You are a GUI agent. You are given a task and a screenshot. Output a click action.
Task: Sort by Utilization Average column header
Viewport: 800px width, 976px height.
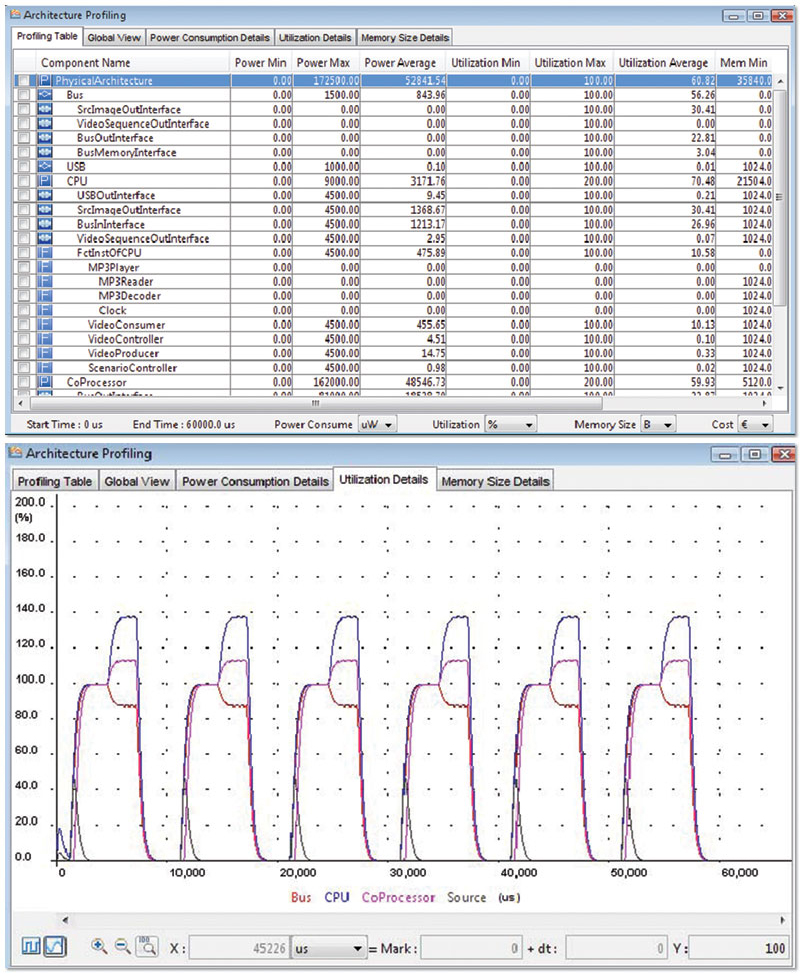(x=664, y=63)
